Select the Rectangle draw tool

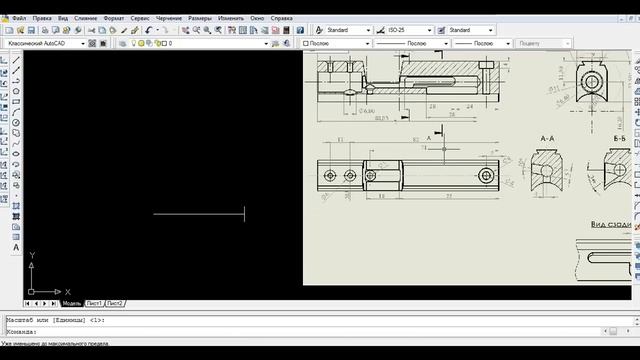16,102
